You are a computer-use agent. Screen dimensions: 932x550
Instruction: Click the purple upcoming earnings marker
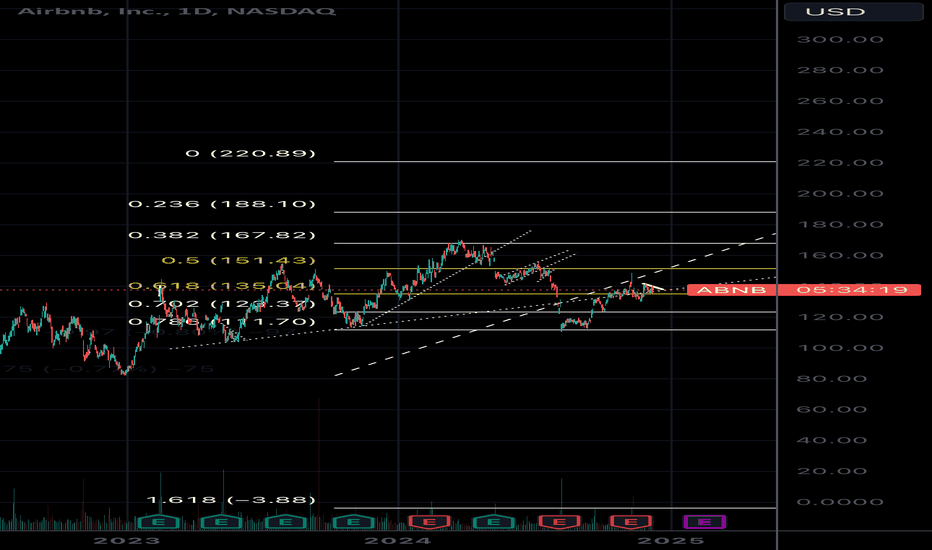704,522
